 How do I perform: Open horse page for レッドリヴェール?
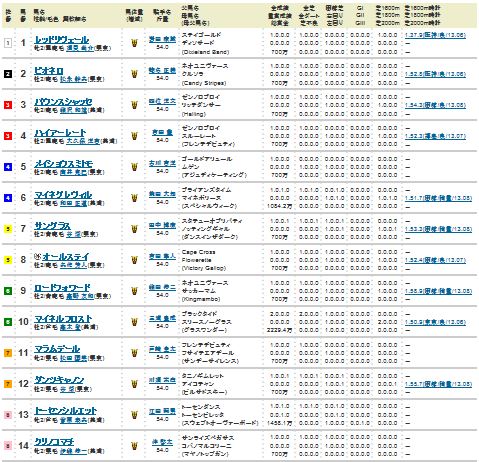tap(62, 40)
